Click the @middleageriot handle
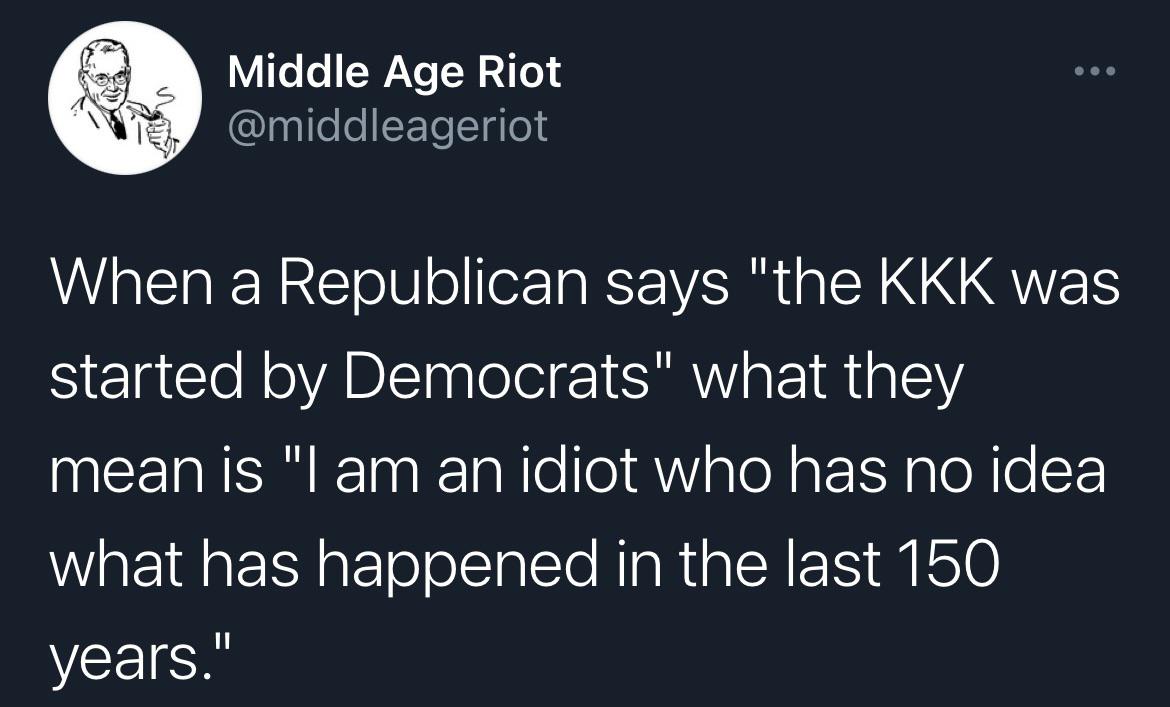This screenshot has height=707, width=1170. pos(387,125)
